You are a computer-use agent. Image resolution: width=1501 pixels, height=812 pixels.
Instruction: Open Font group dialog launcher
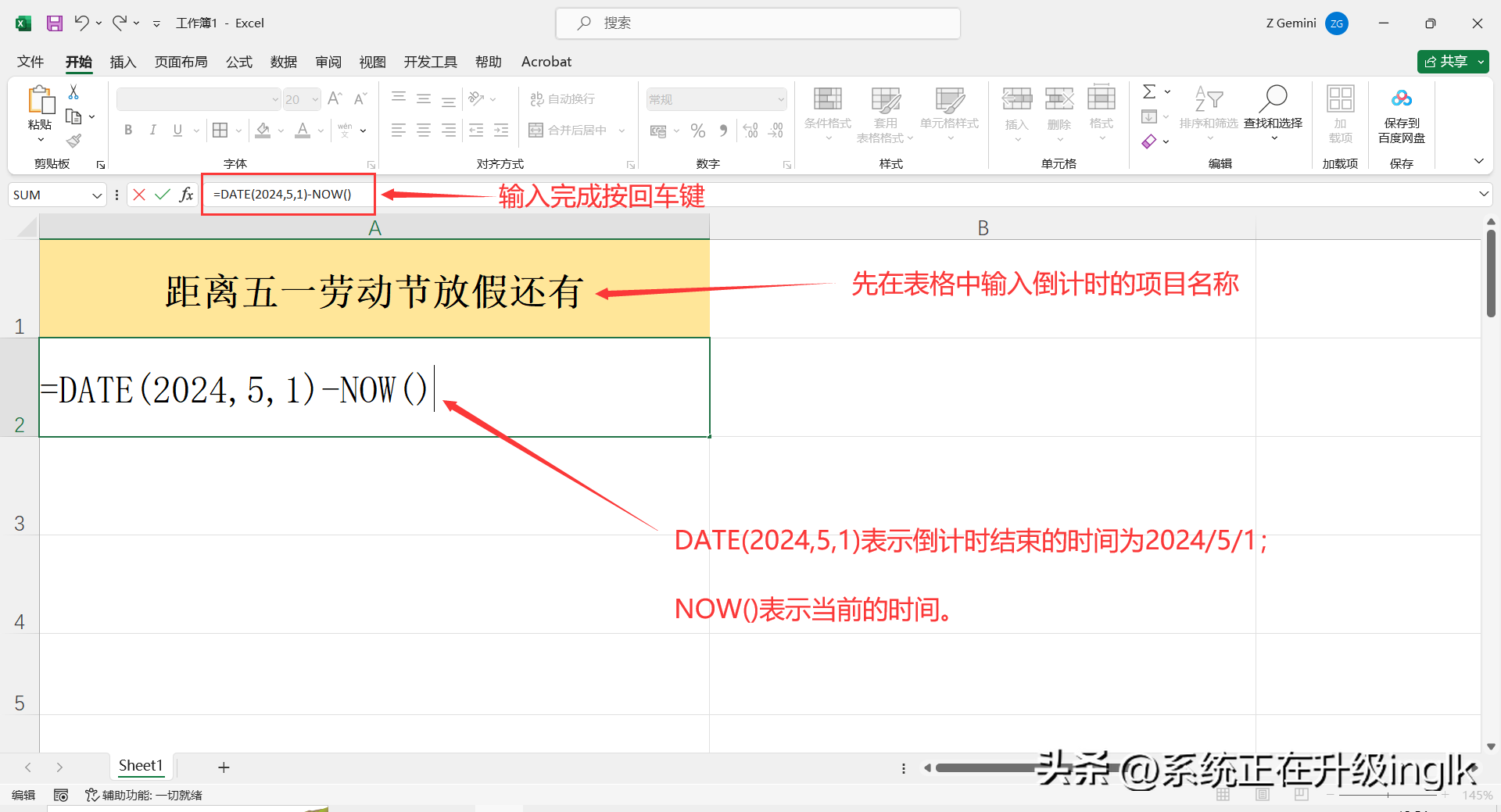371,165
